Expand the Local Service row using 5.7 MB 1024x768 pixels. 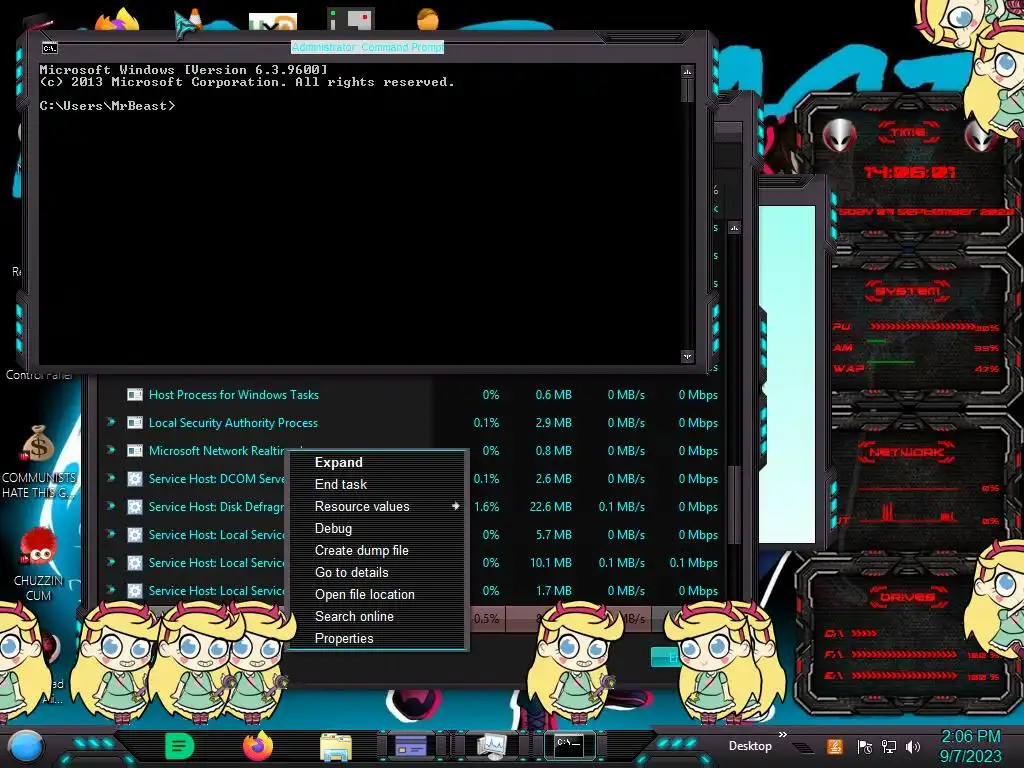coord(111,535)
